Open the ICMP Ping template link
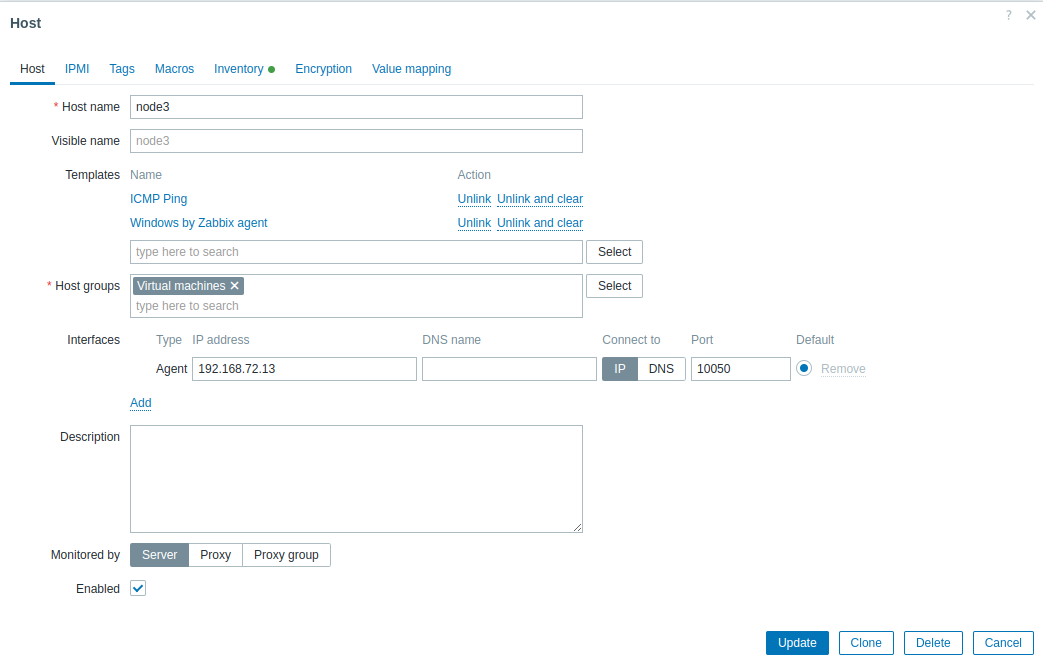 pos(158,199)
